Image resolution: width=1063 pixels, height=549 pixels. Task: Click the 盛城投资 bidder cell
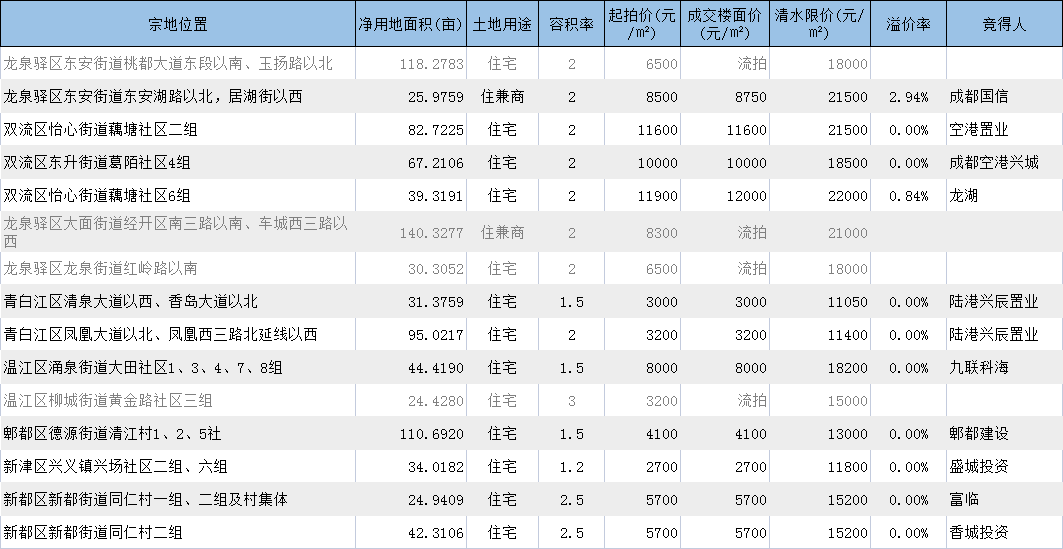1005,466
